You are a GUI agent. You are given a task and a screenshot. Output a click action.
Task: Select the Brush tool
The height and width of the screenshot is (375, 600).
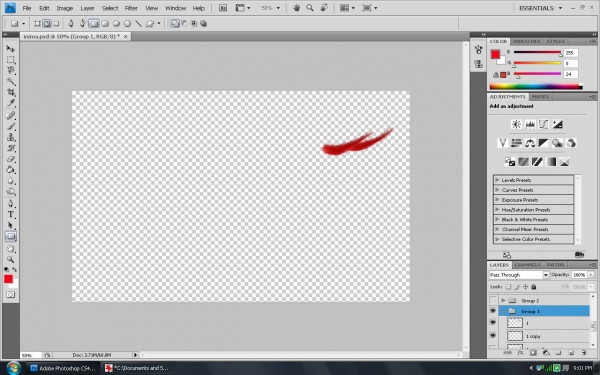tap(10, 126)
